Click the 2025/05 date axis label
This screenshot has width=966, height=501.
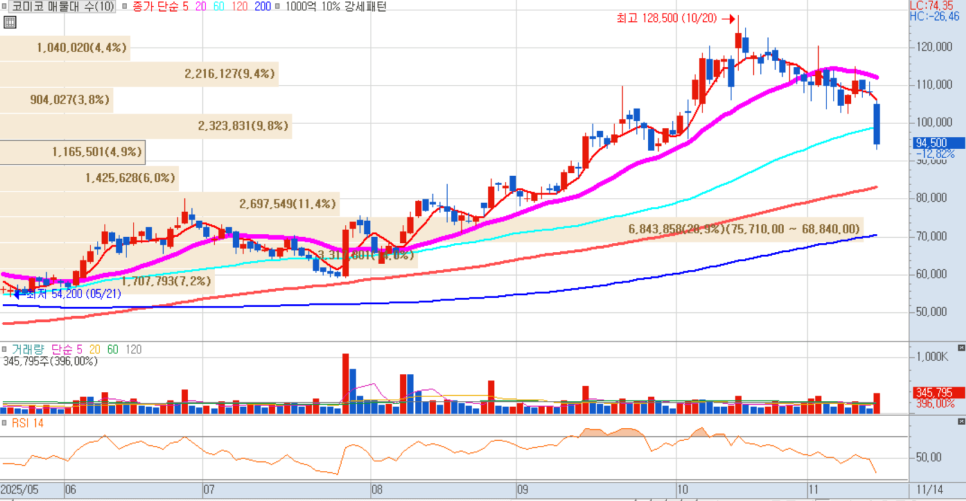19,490
